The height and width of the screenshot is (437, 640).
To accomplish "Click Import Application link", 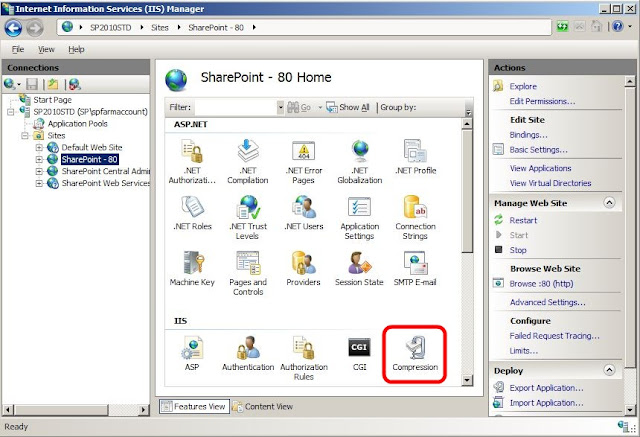I will pyautogui.click(x=546, y=403).
